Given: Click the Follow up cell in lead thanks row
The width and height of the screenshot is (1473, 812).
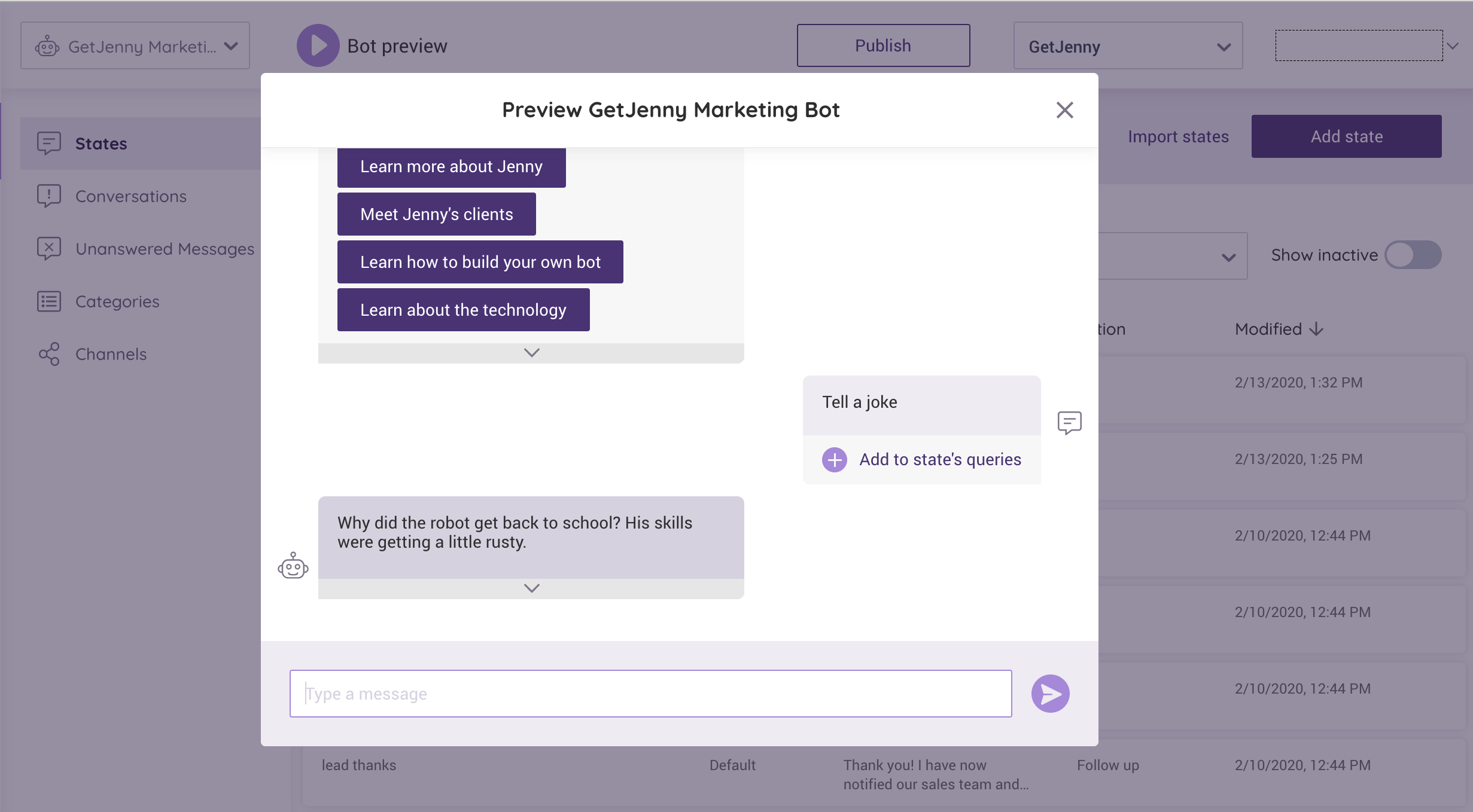Looking at the screenshot, I should pyautogui.click(x=1107, y=765).
